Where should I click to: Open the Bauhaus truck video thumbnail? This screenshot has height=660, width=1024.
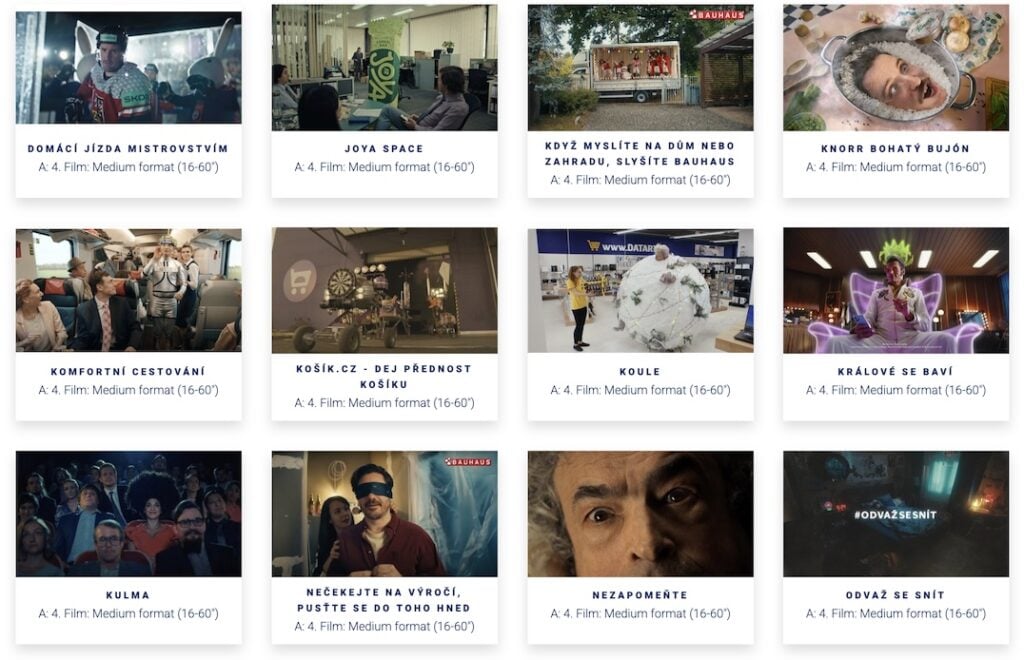pyautogui.click(x=641, y=67)
